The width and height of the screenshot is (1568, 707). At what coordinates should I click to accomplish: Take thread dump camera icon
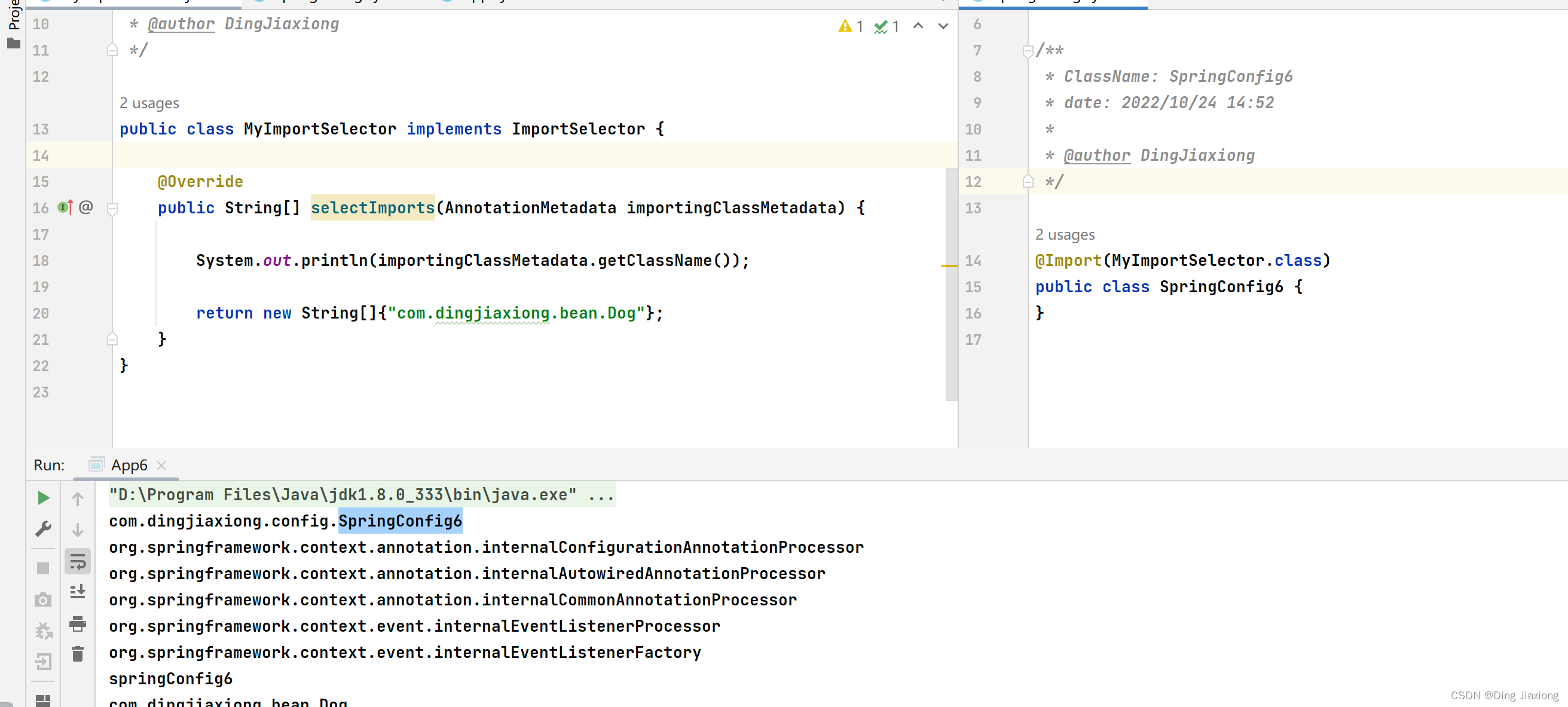[x=43, y=600]
